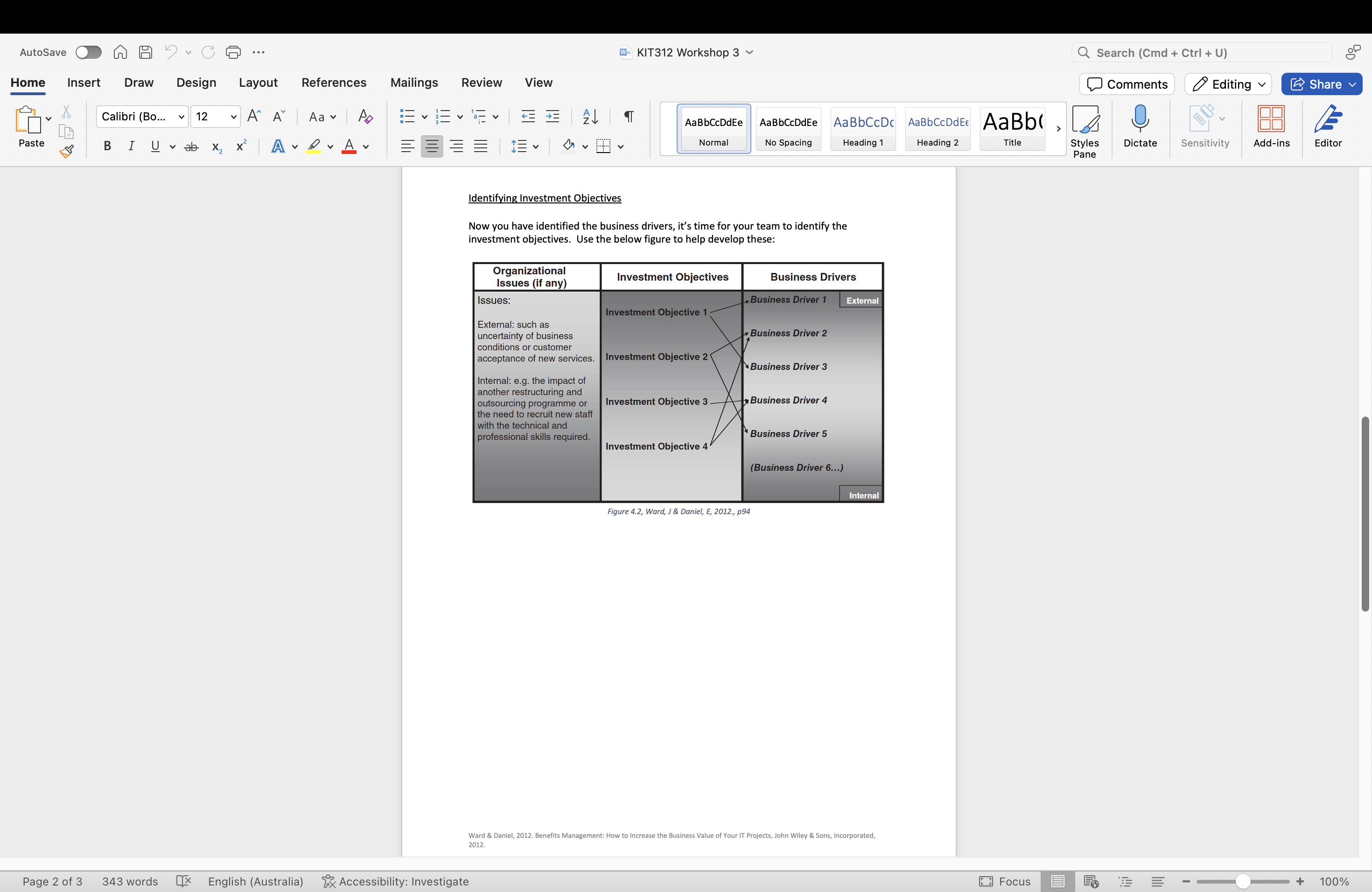
Task: Start voice dictation with Dictate
Action: click(x=1140, y=128)
